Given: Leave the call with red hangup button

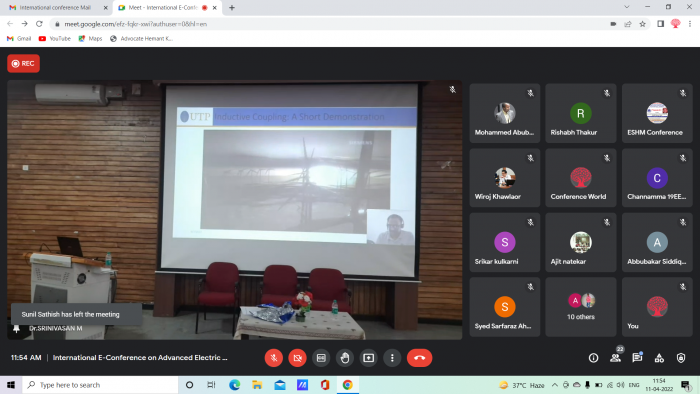Looking at the screenshot, I should 419,358.
